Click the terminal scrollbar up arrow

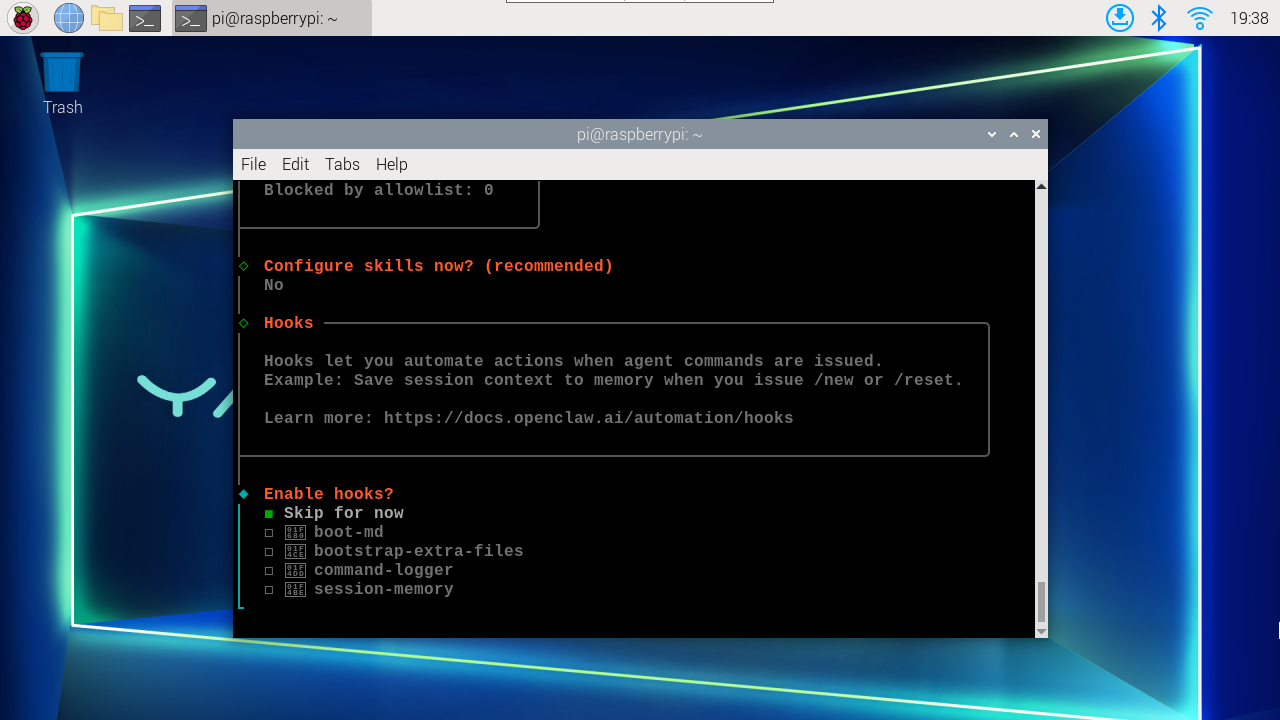[1041, 187]
